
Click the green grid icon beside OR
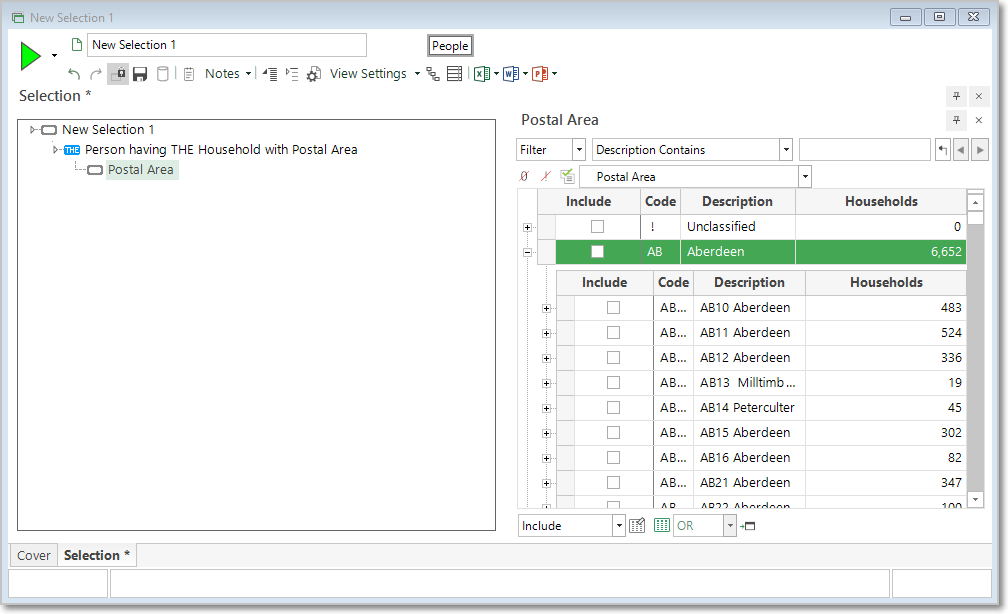click(x=662, y=526)
